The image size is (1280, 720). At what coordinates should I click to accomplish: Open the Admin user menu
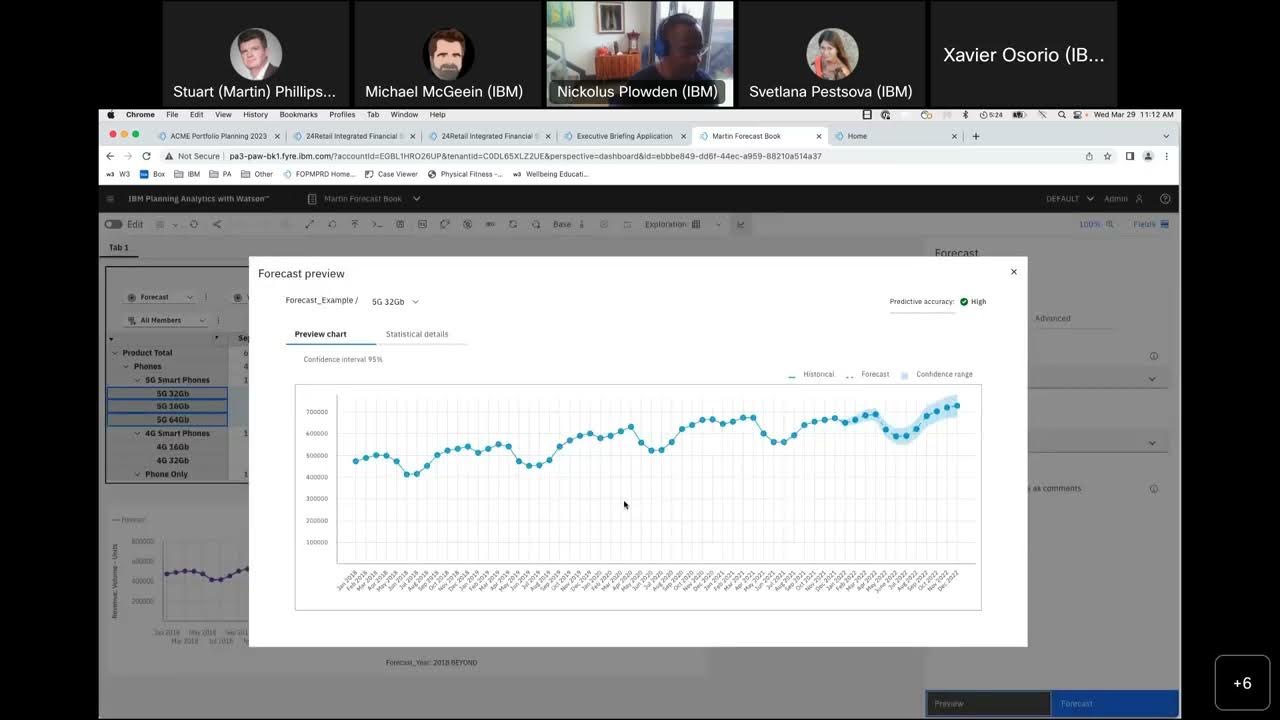(x=1123, y=198)
